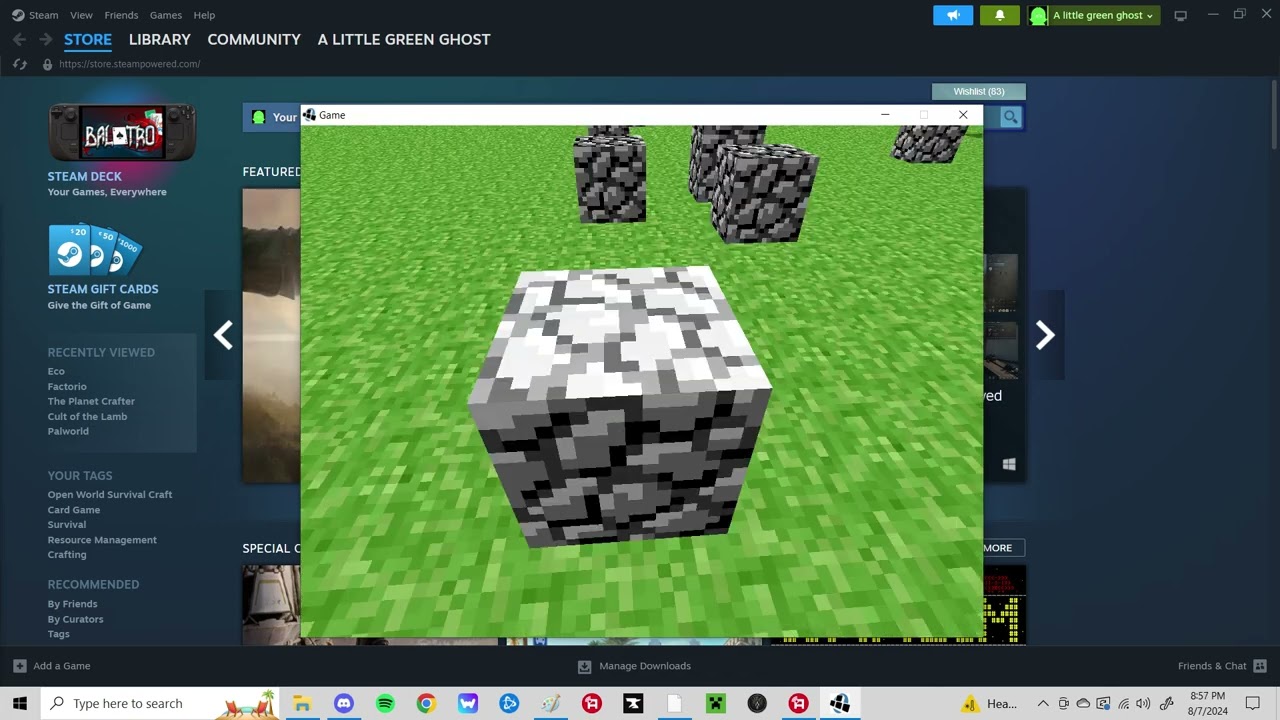Click the Friends & Chat label
Viewport: 1280px width, 720px height.
(x=1212, y=666)
